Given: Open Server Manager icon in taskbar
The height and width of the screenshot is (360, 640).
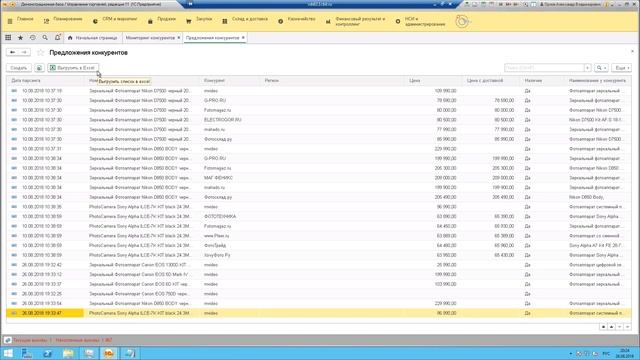Looking at the screenshot, I should tap(27, 353).
